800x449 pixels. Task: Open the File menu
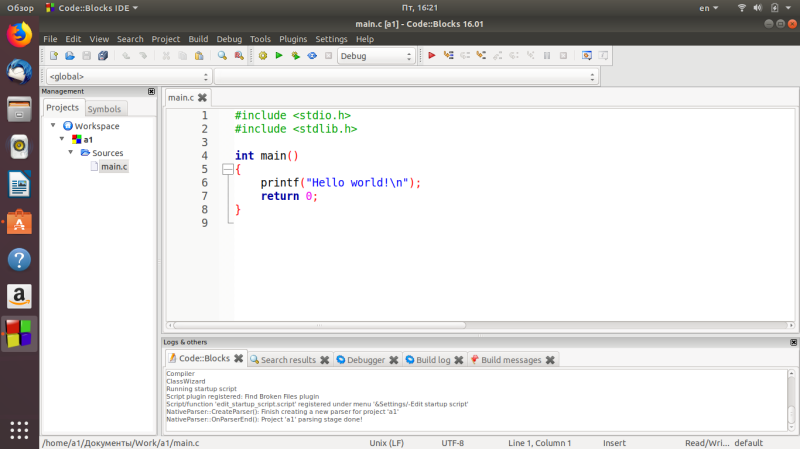(50, 39)
